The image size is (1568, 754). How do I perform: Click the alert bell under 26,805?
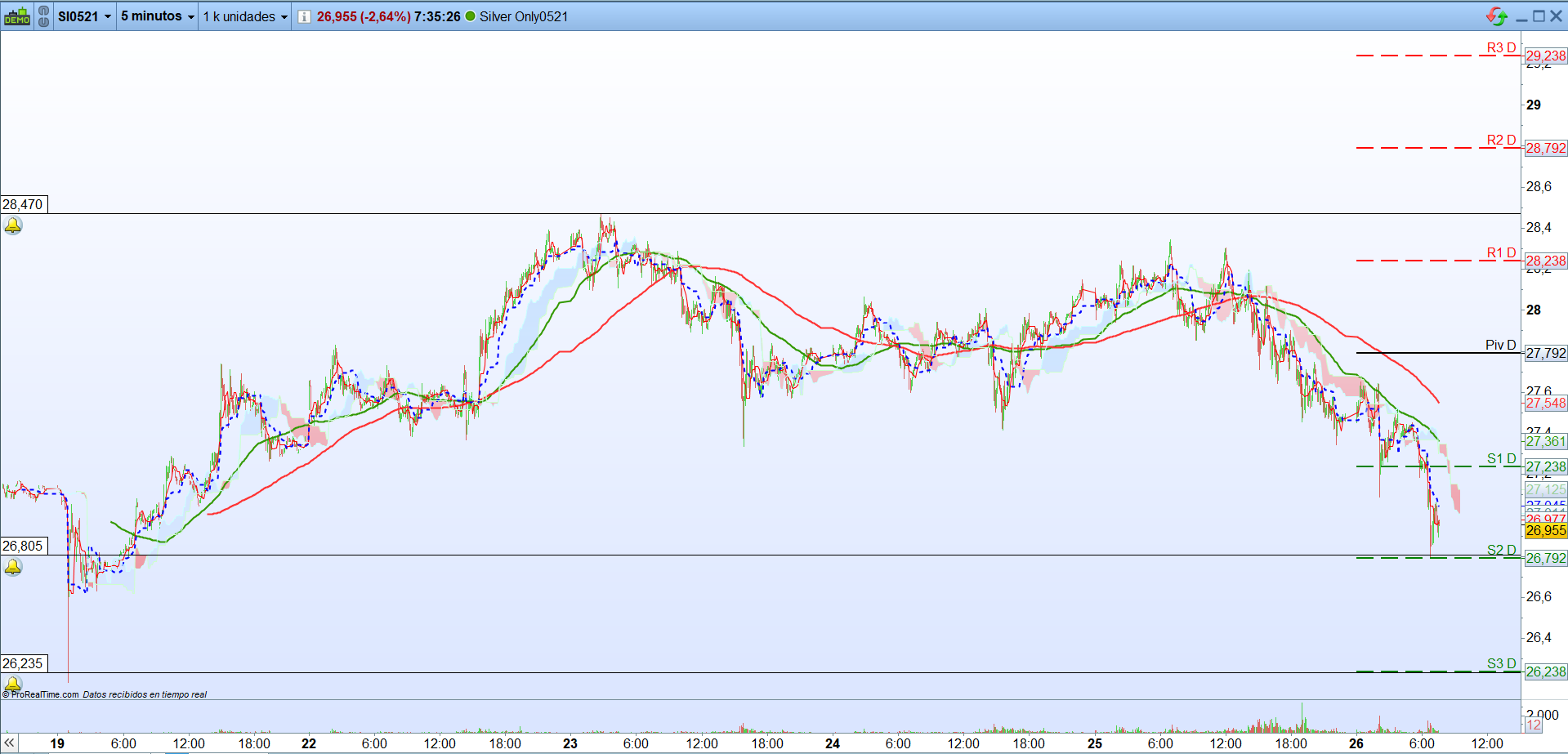(13, 567)
